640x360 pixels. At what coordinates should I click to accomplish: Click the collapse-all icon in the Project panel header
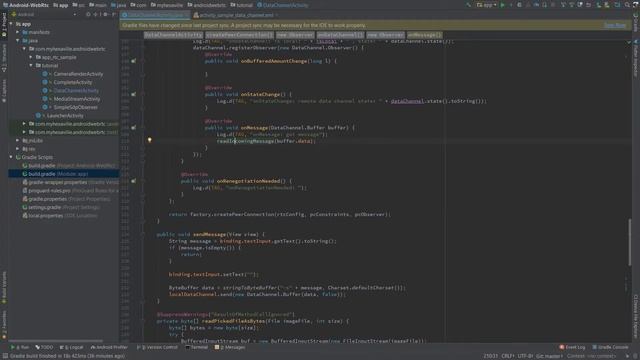[x=96, y=14]
